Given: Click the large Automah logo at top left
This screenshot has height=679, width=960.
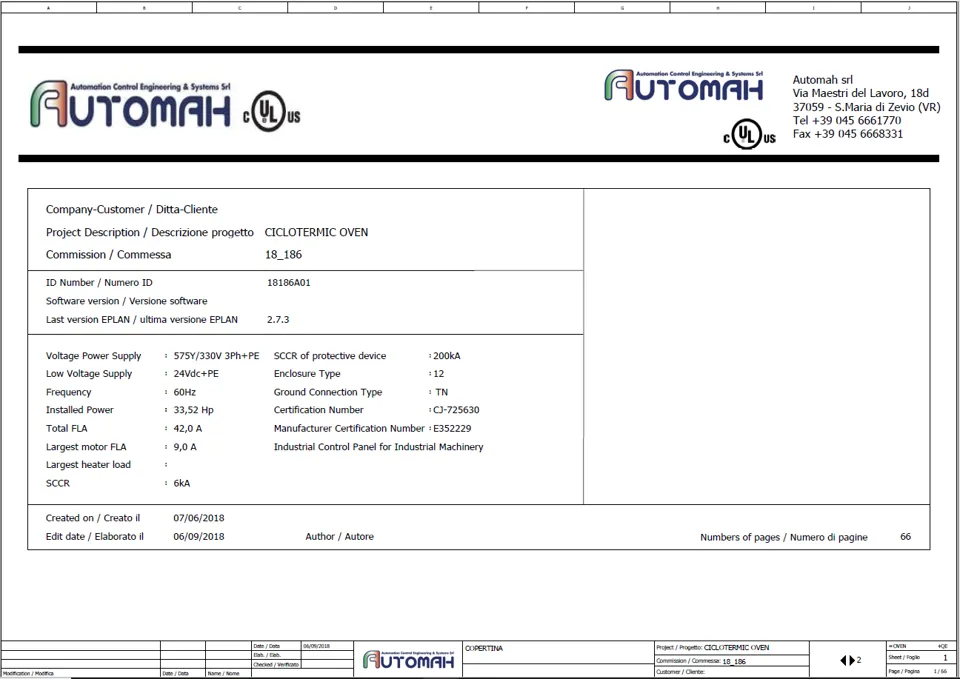Looking at the screenshot, I should pyautogui.click(x=130, y=104).
